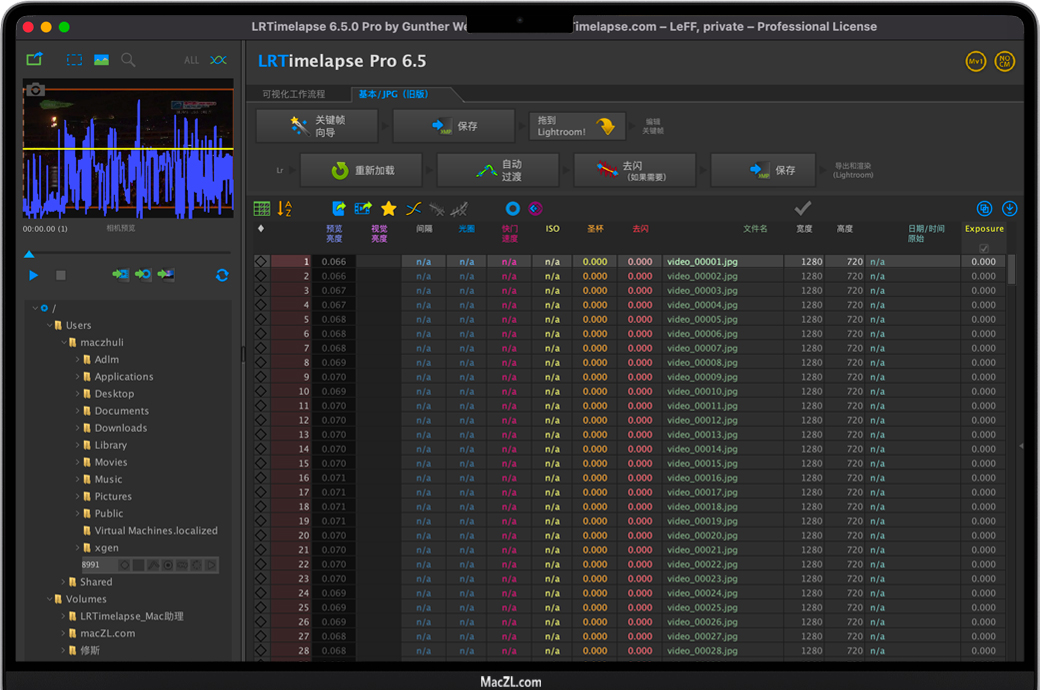
Task: Click the blue dashed selection rectangle icon
Action: [x=74, y=60]
